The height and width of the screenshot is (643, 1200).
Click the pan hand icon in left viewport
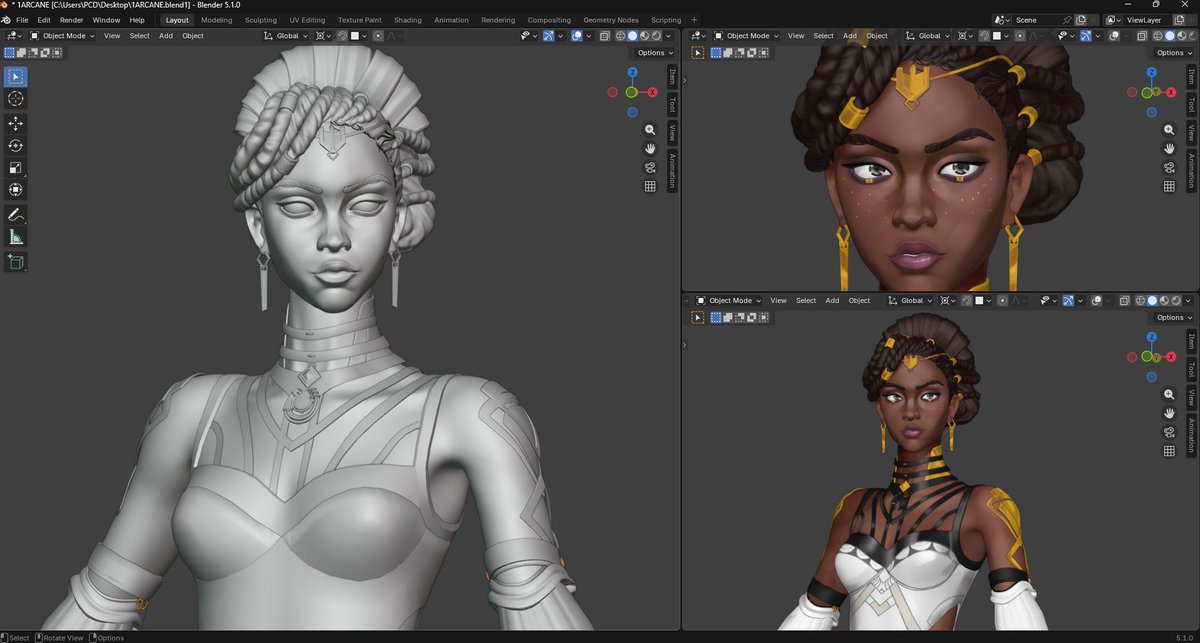[650, 148]
